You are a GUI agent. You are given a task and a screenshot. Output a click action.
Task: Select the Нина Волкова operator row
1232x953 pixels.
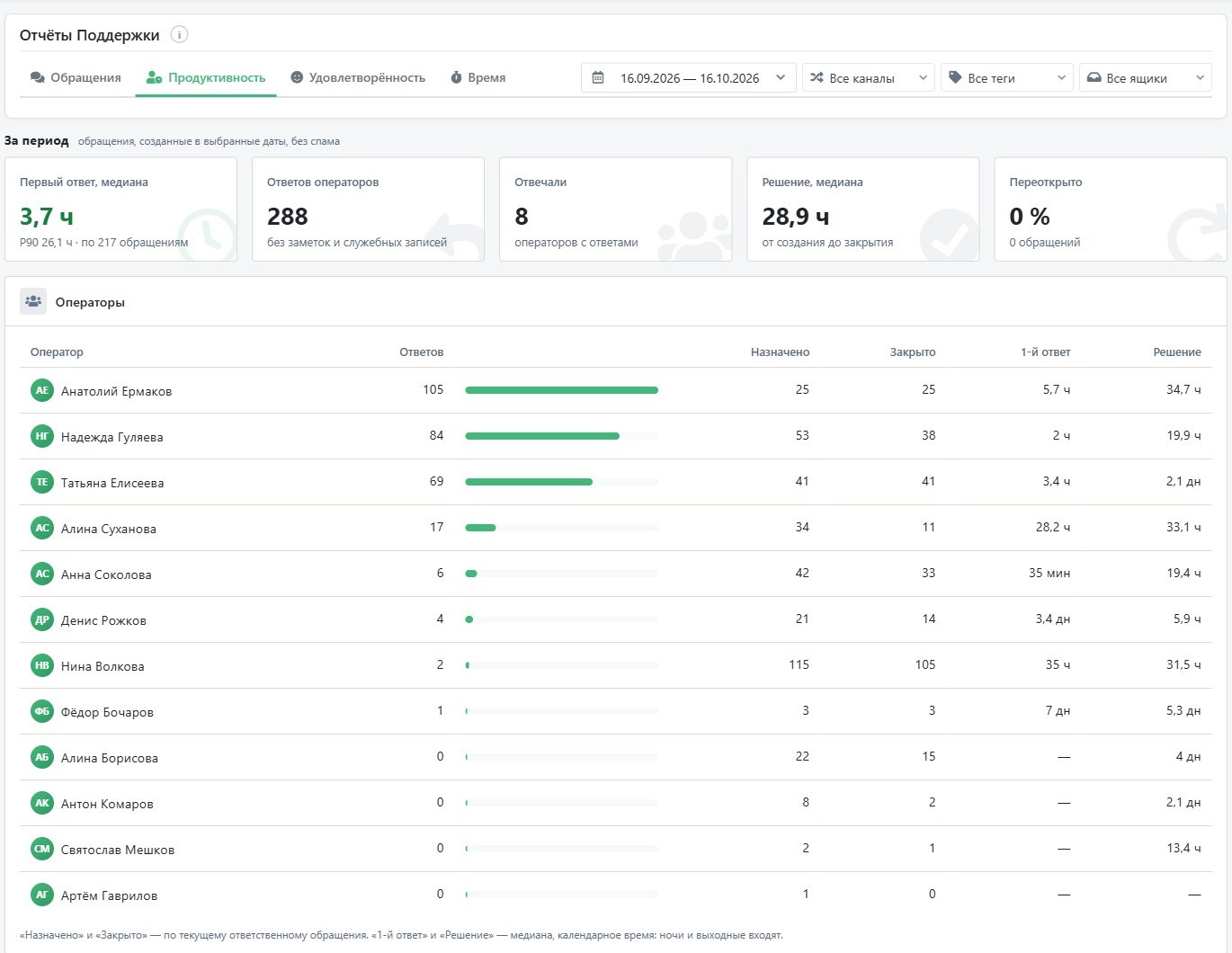[616, 665]
